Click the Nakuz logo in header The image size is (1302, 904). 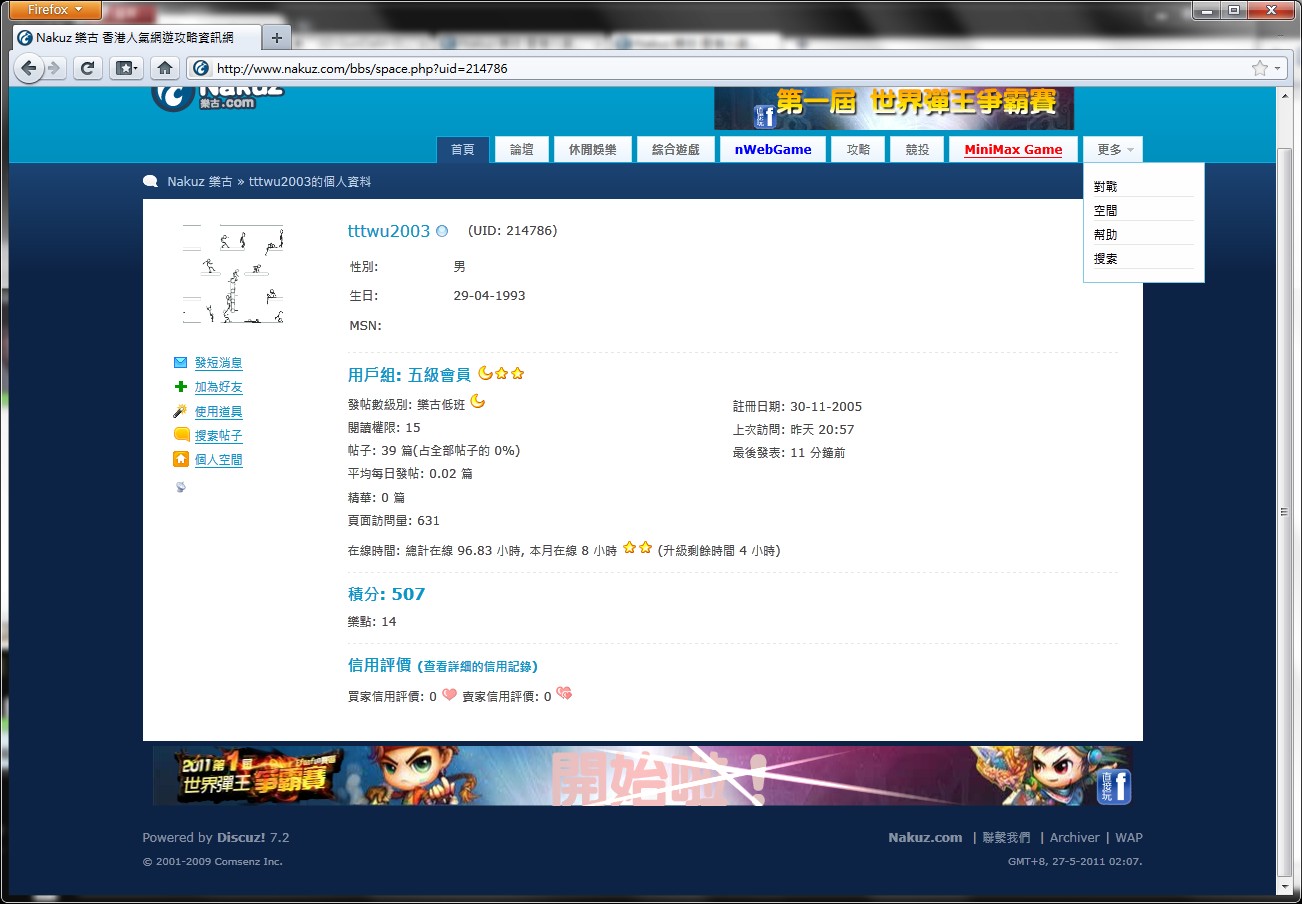[218, 96]
